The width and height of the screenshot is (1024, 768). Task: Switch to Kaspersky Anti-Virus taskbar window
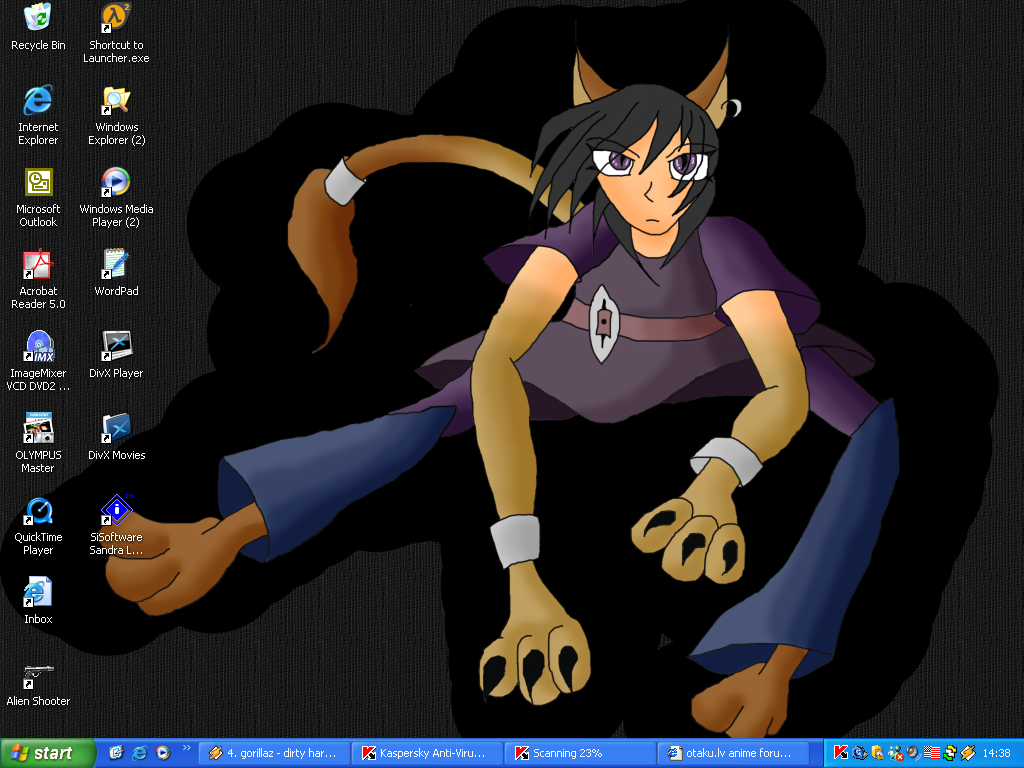coord(427,754)
